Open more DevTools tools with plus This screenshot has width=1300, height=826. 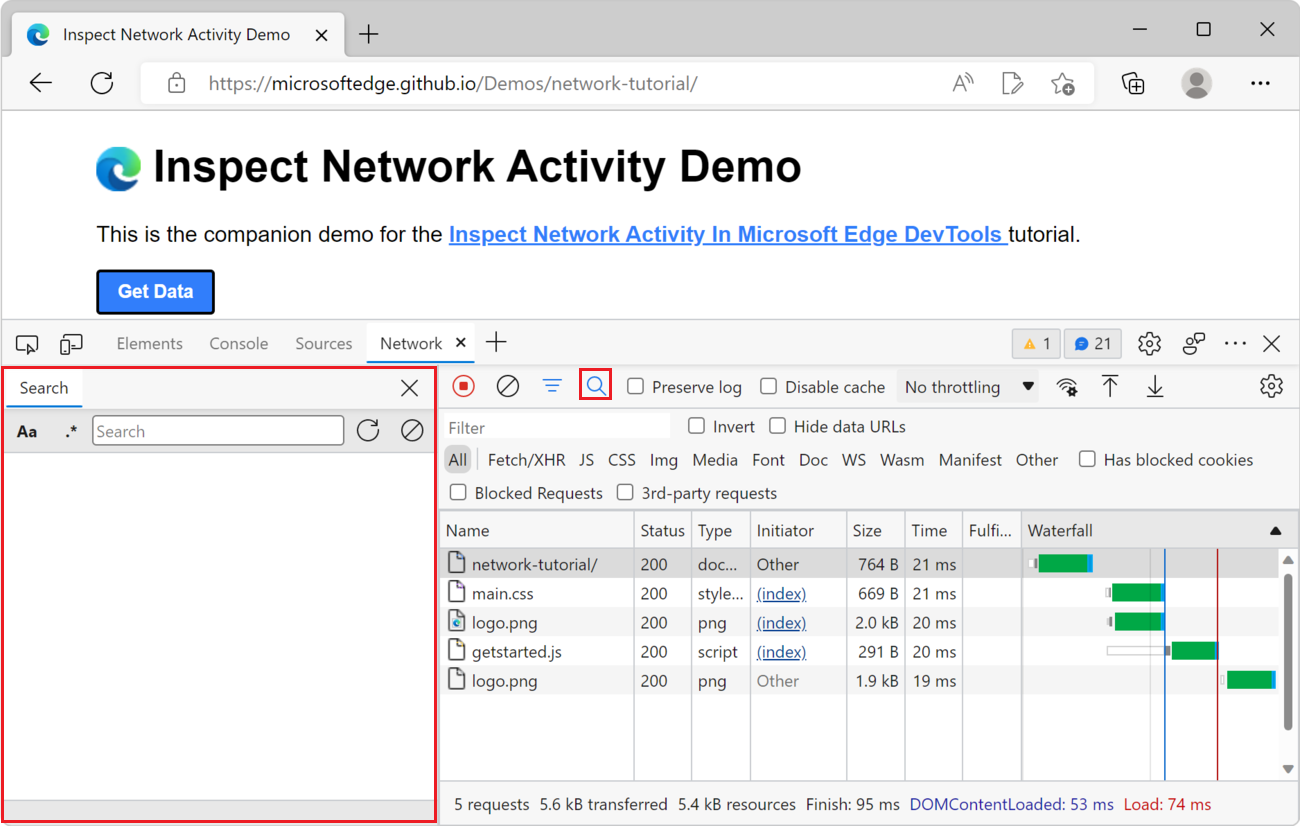pos(496,343)
